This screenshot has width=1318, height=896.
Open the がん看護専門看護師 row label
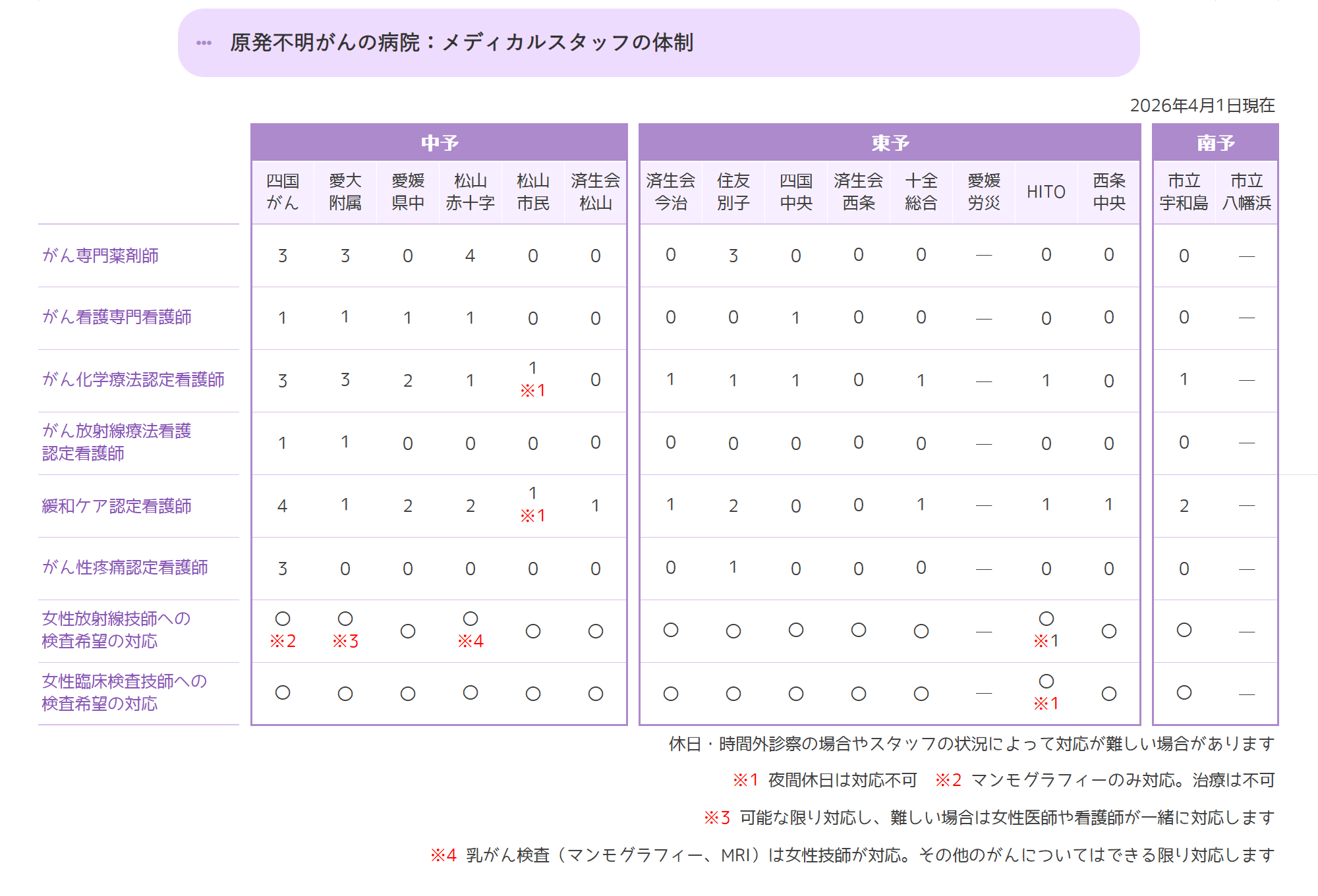click(117, 317)
